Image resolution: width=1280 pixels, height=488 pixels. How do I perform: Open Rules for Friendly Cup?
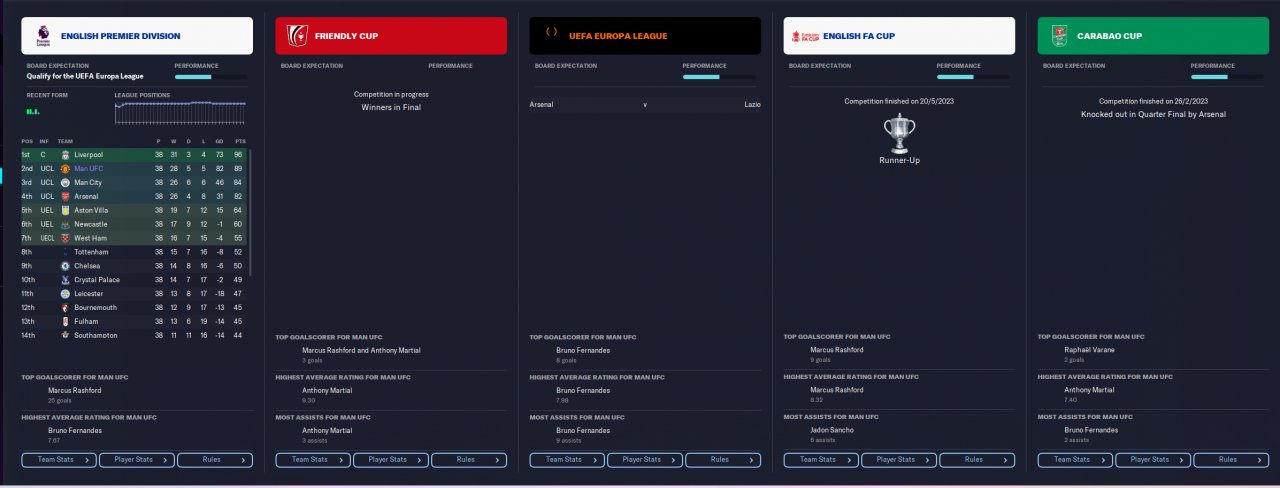coord(469,460)
